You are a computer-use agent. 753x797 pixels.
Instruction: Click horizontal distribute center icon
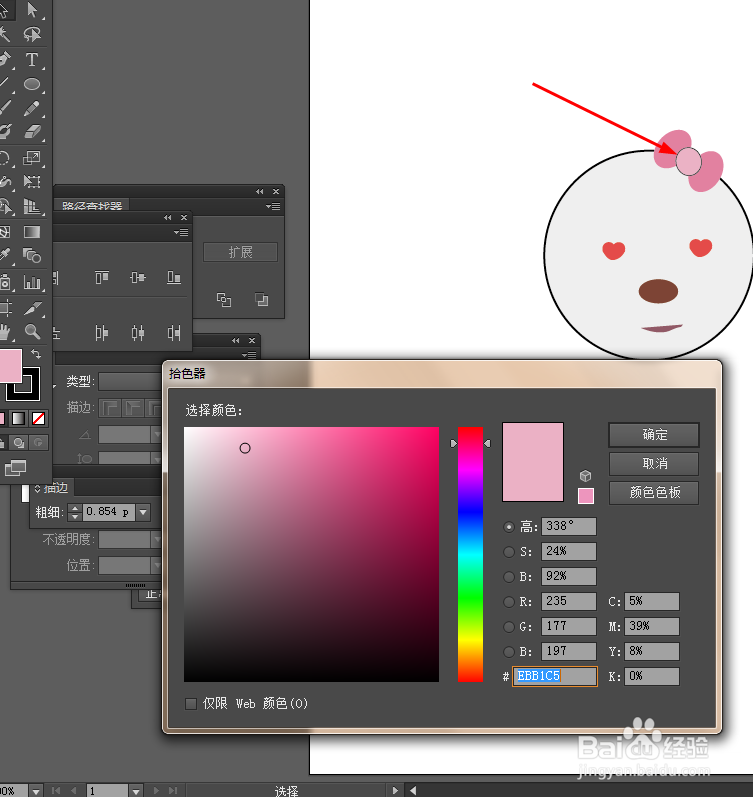[137, 333]
